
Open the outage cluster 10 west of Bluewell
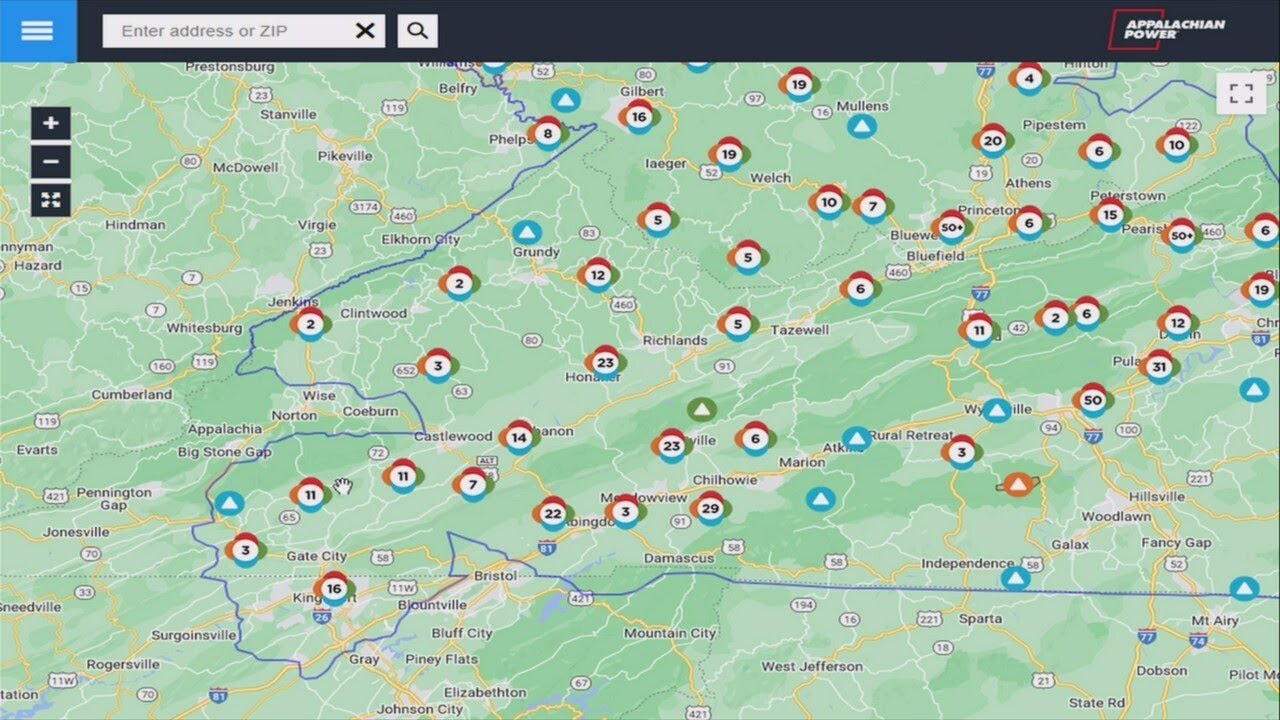point(828,202)
